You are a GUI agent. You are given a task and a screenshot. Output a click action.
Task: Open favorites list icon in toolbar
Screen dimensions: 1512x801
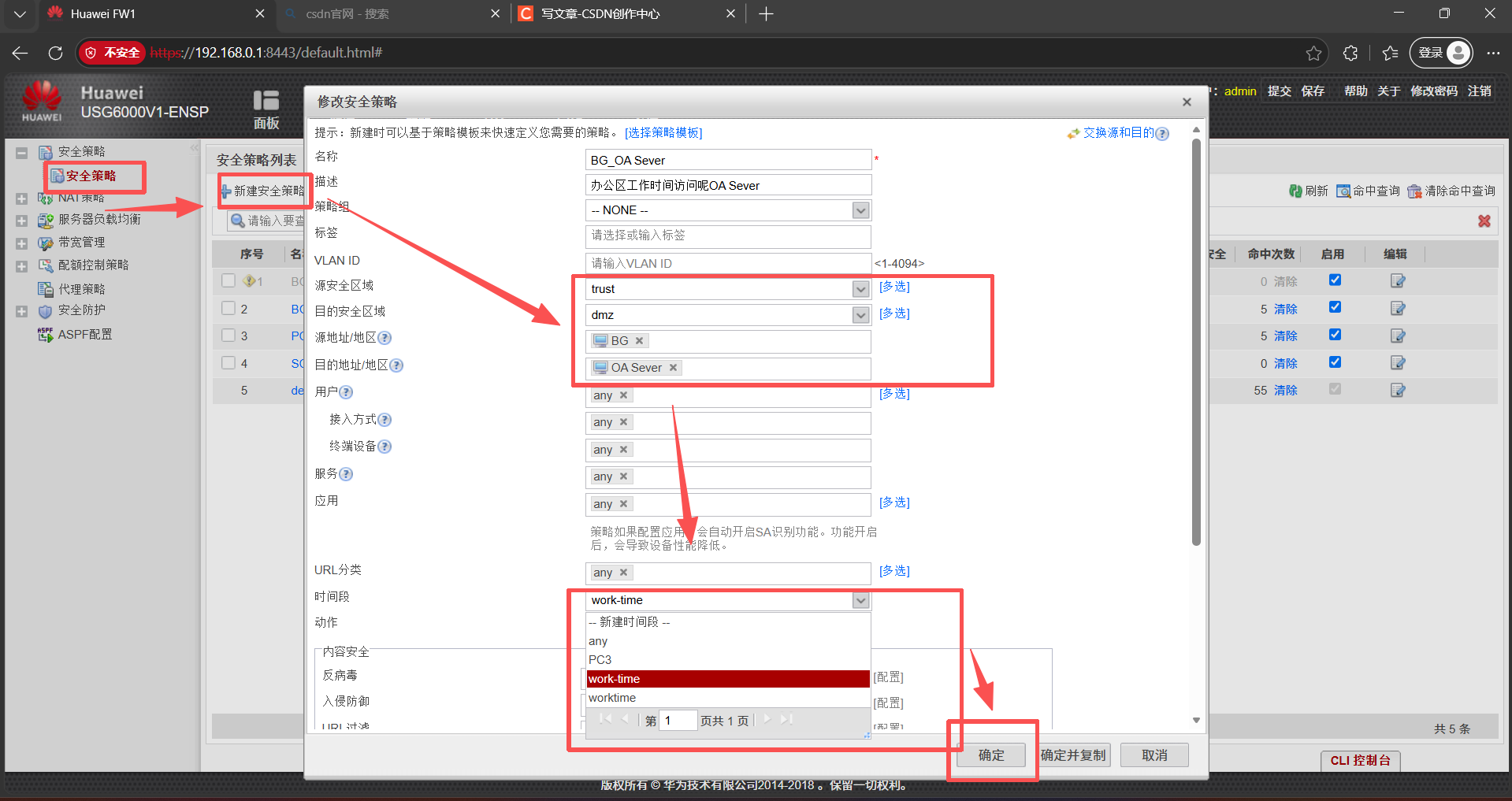1390,53
